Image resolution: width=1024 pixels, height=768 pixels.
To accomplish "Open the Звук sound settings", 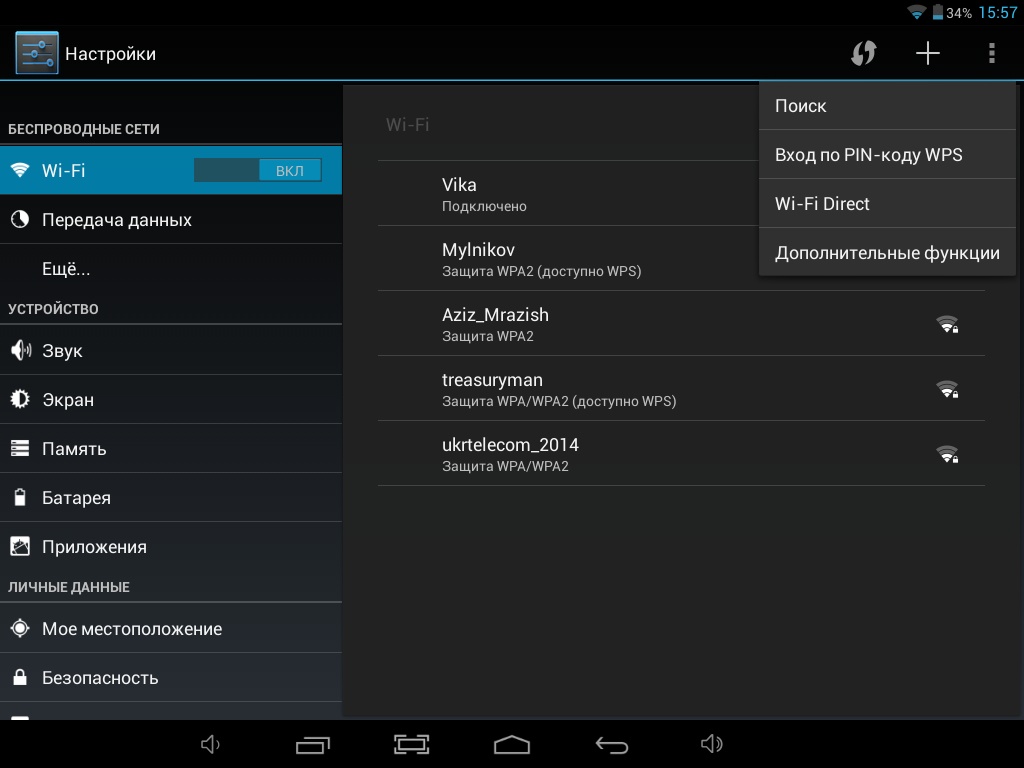I will click(62, 351).
